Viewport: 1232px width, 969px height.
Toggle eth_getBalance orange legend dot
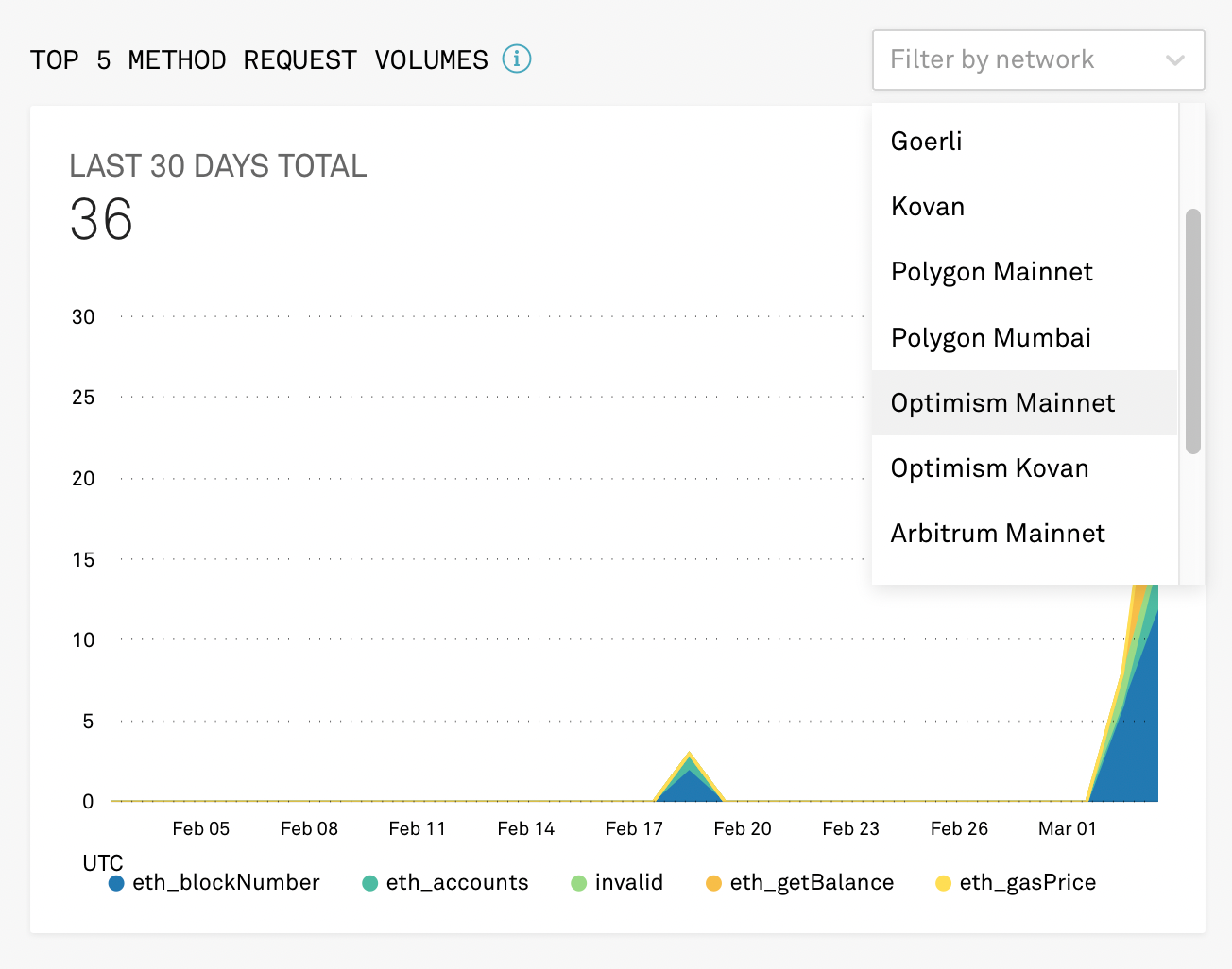[x=713, y=883]
